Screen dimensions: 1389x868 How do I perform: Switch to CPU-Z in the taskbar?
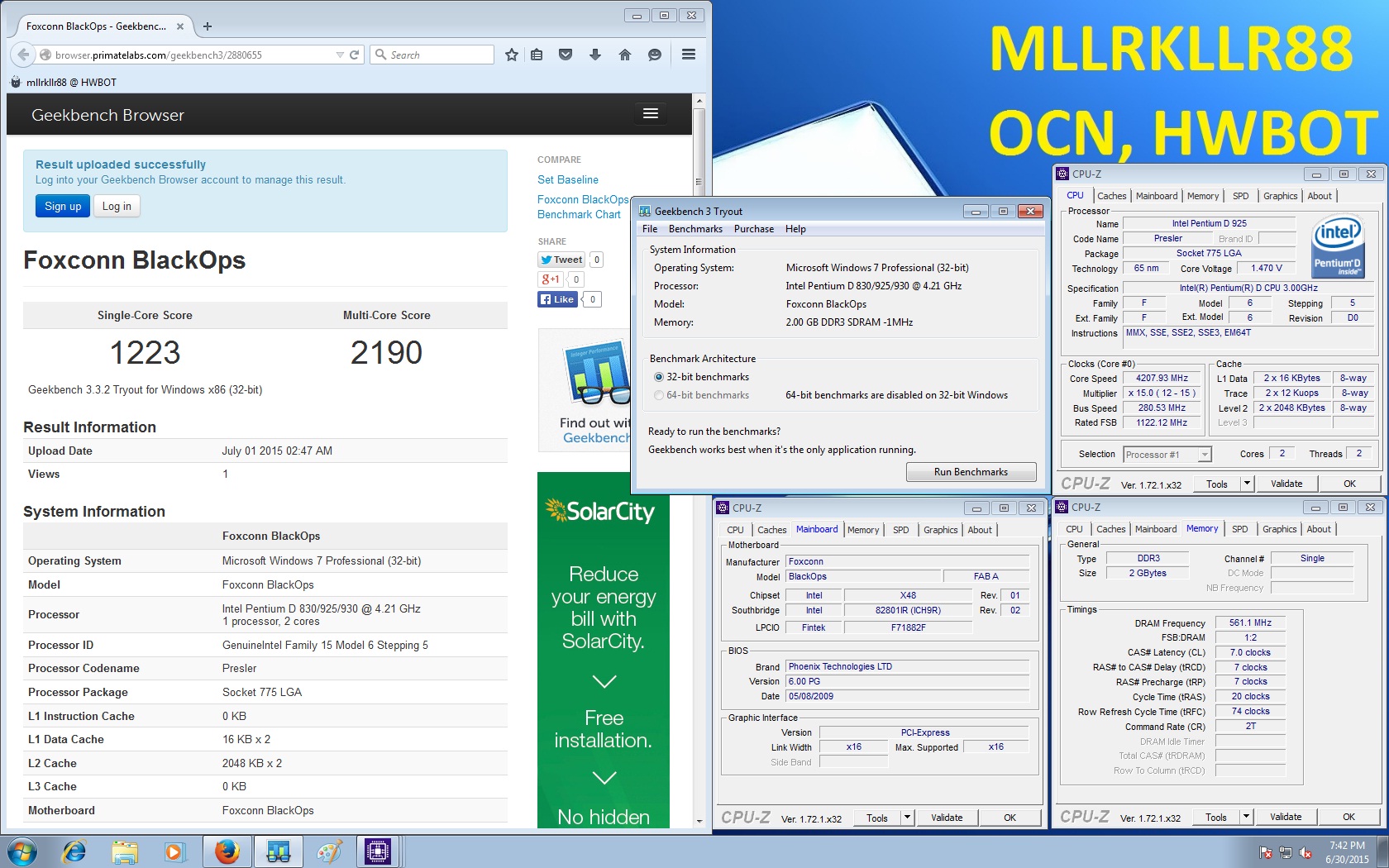379,851
